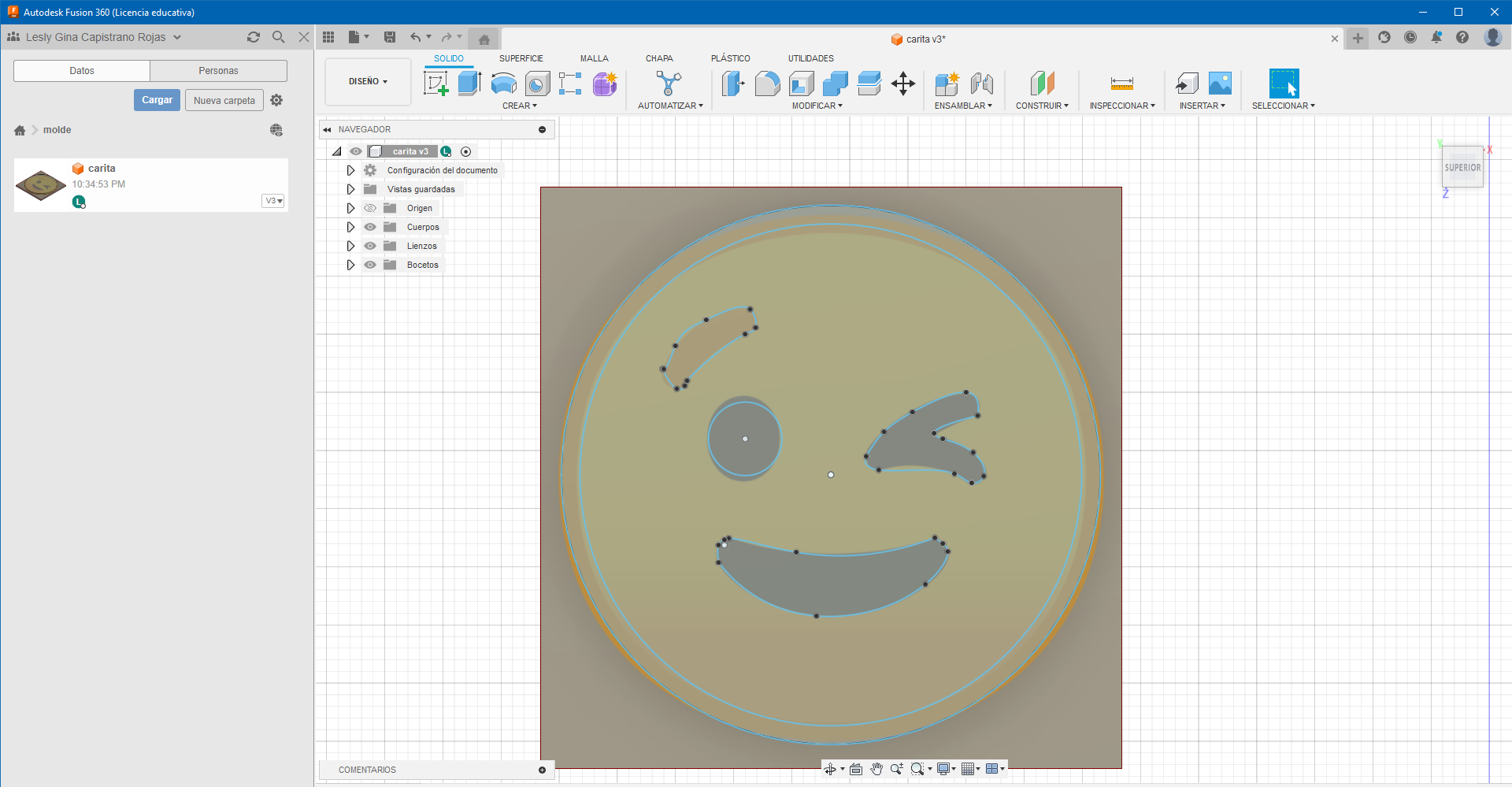Viewport: 1512px width, 787px height.
Task: Click the Insert Canvas image icon
Action: coord(1220,84)
